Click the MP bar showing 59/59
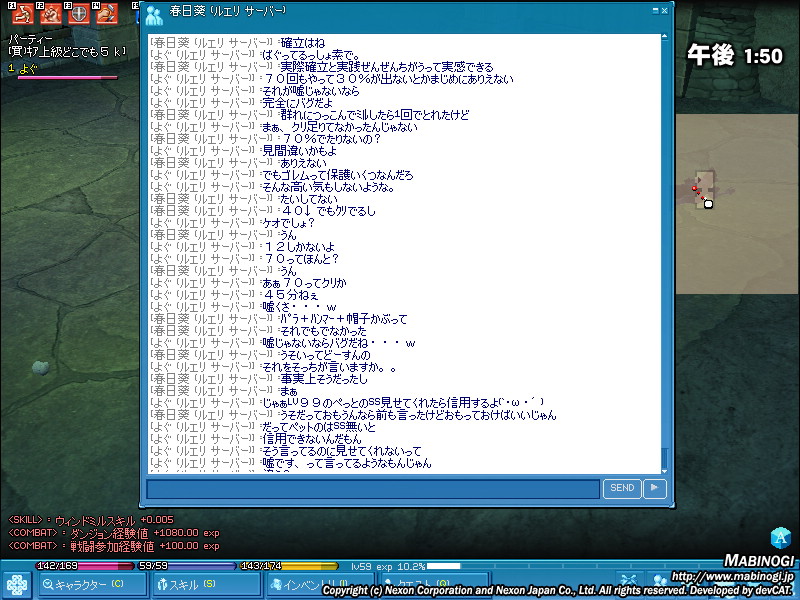Viewport: 800px width, 600px height. pyautogui.click(x=187, y=566)
